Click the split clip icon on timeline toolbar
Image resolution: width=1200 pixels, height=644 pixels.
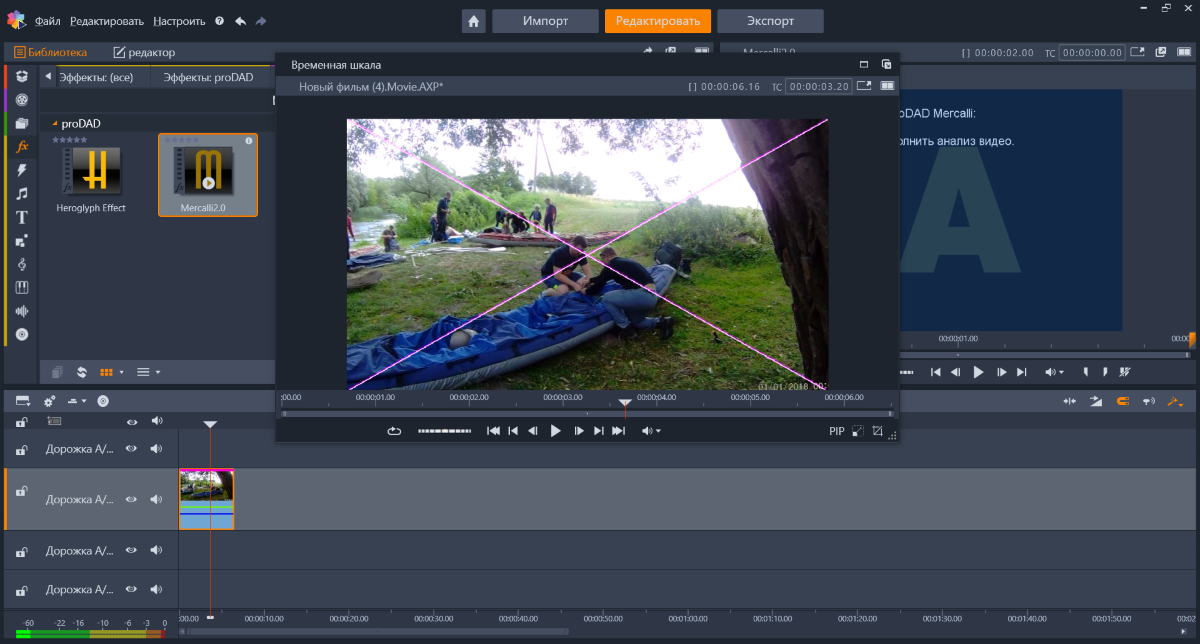point(1069,401)
